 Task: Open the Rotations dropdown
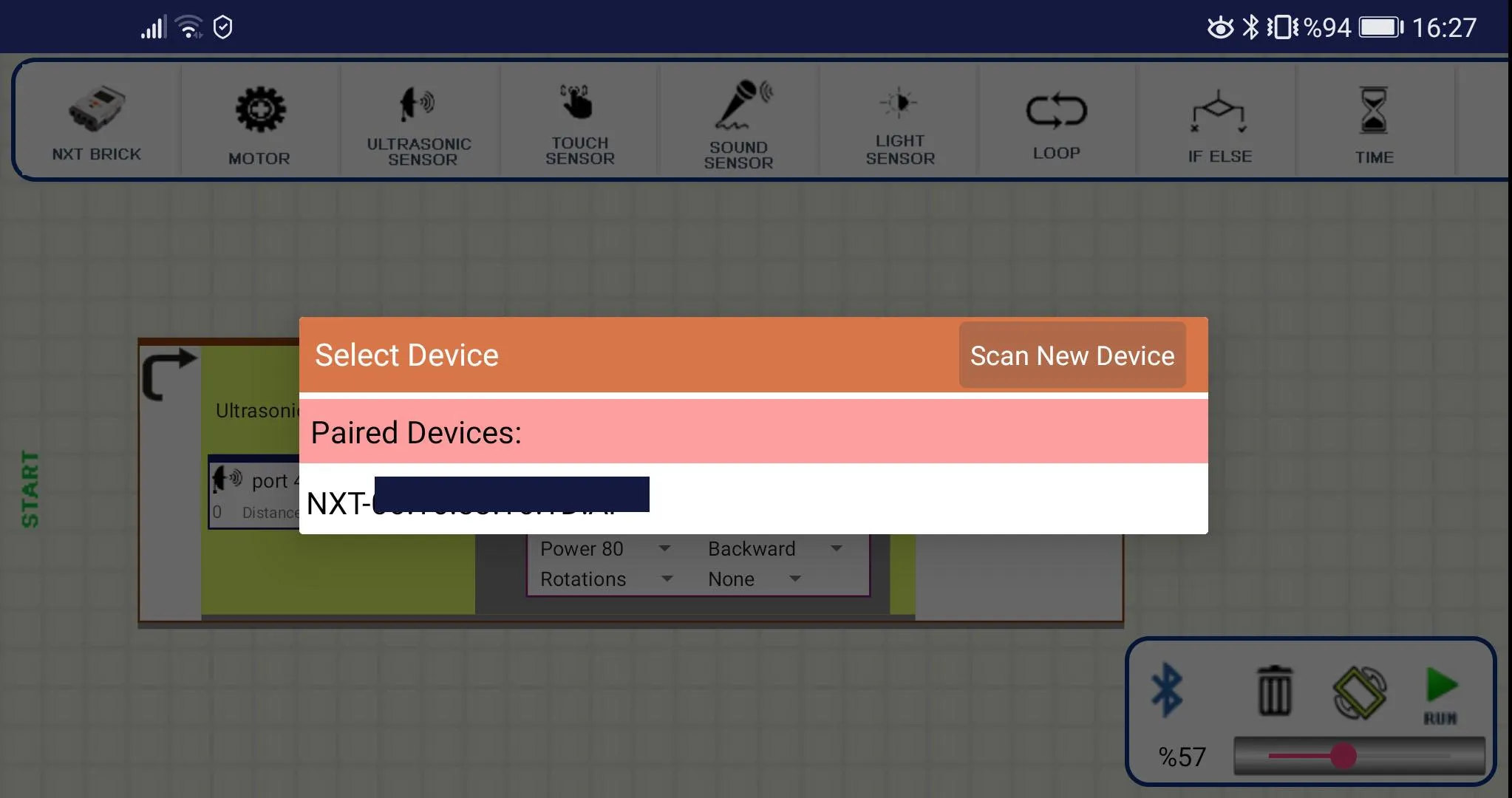tap(607, 579)
